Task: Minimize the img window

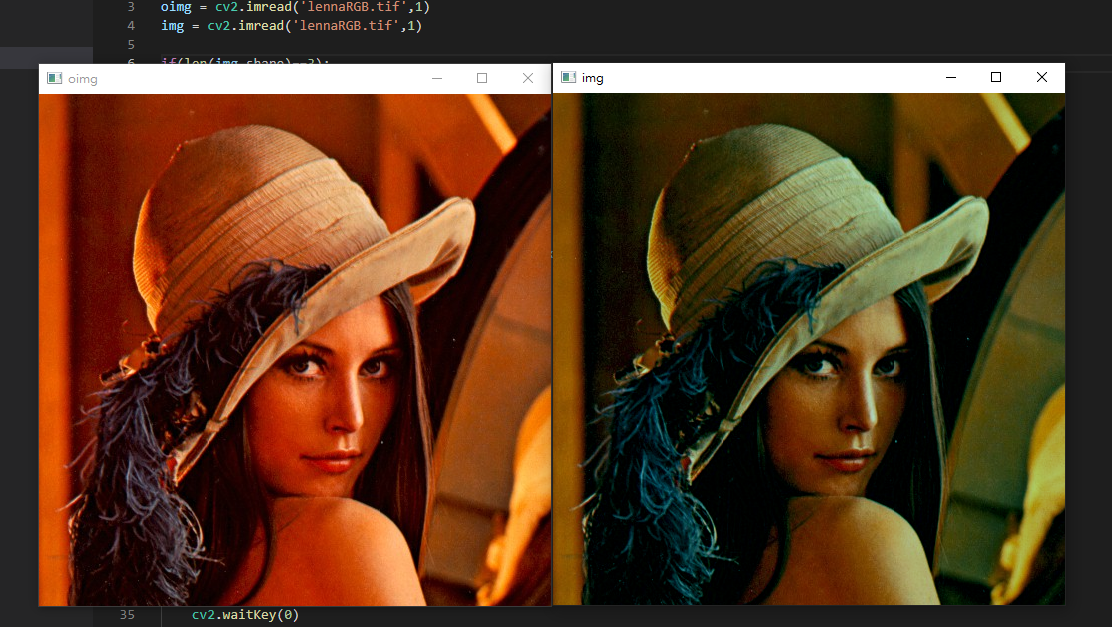Action: 951,77
